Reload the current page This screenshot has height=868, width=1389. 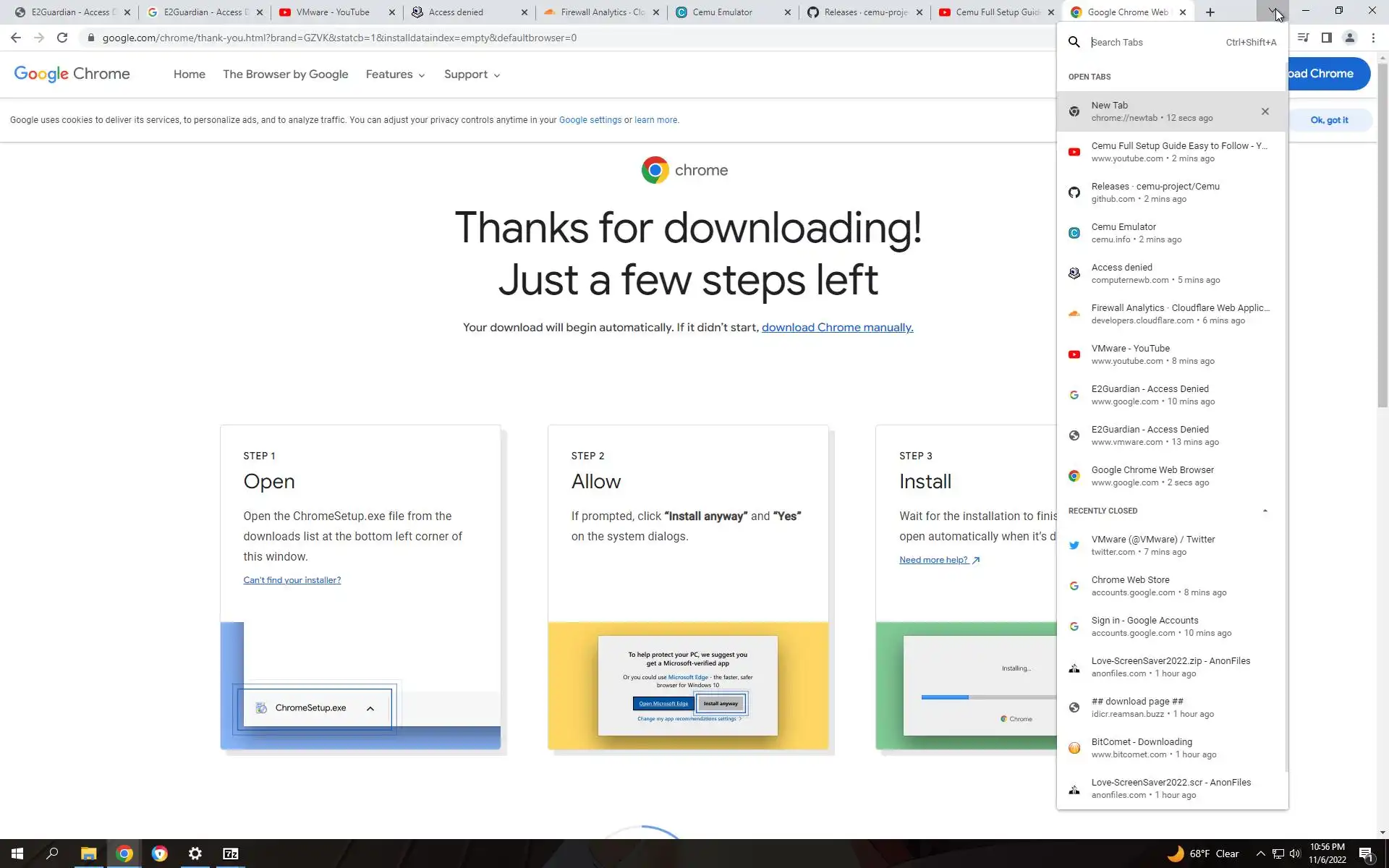click(62, 38)
